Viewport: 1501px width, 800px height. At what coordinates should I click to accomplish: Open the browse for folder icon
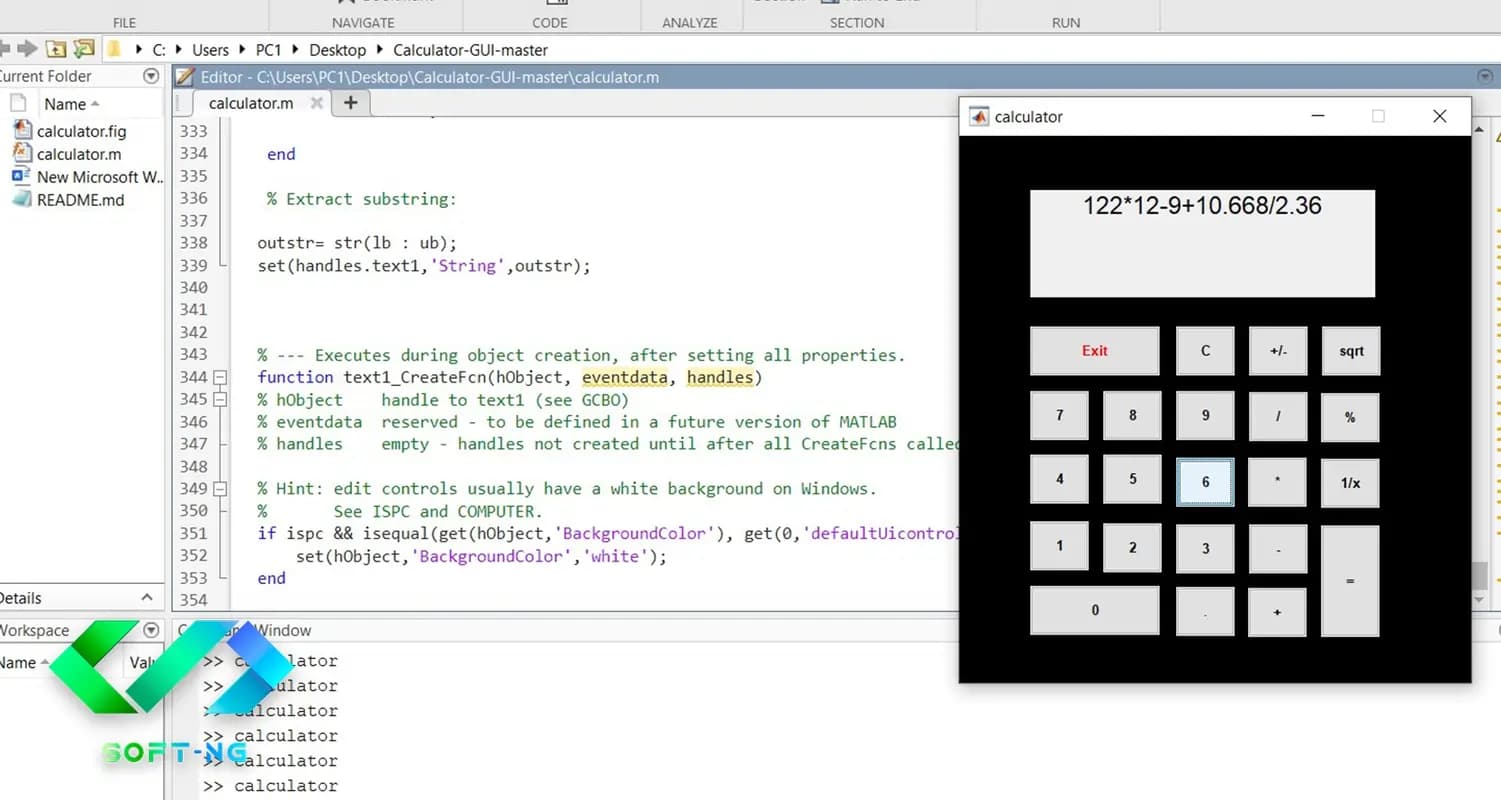[x=84, y=49]
